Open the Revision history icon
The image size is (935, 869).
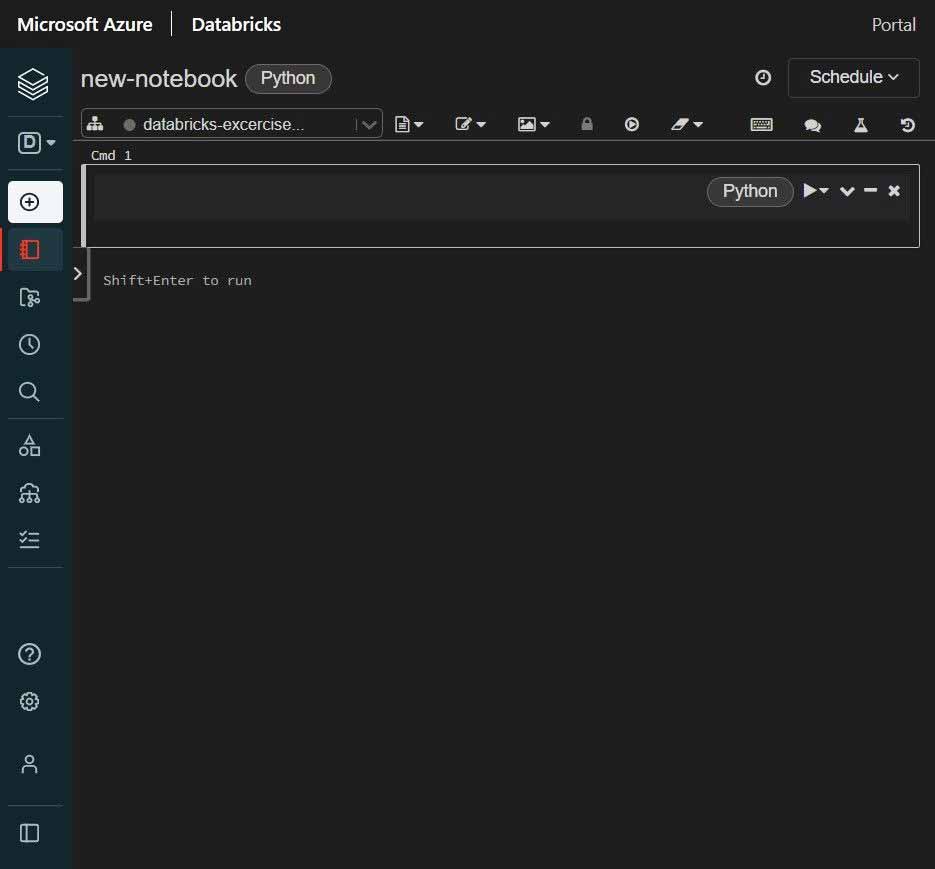tap(907, 125)
